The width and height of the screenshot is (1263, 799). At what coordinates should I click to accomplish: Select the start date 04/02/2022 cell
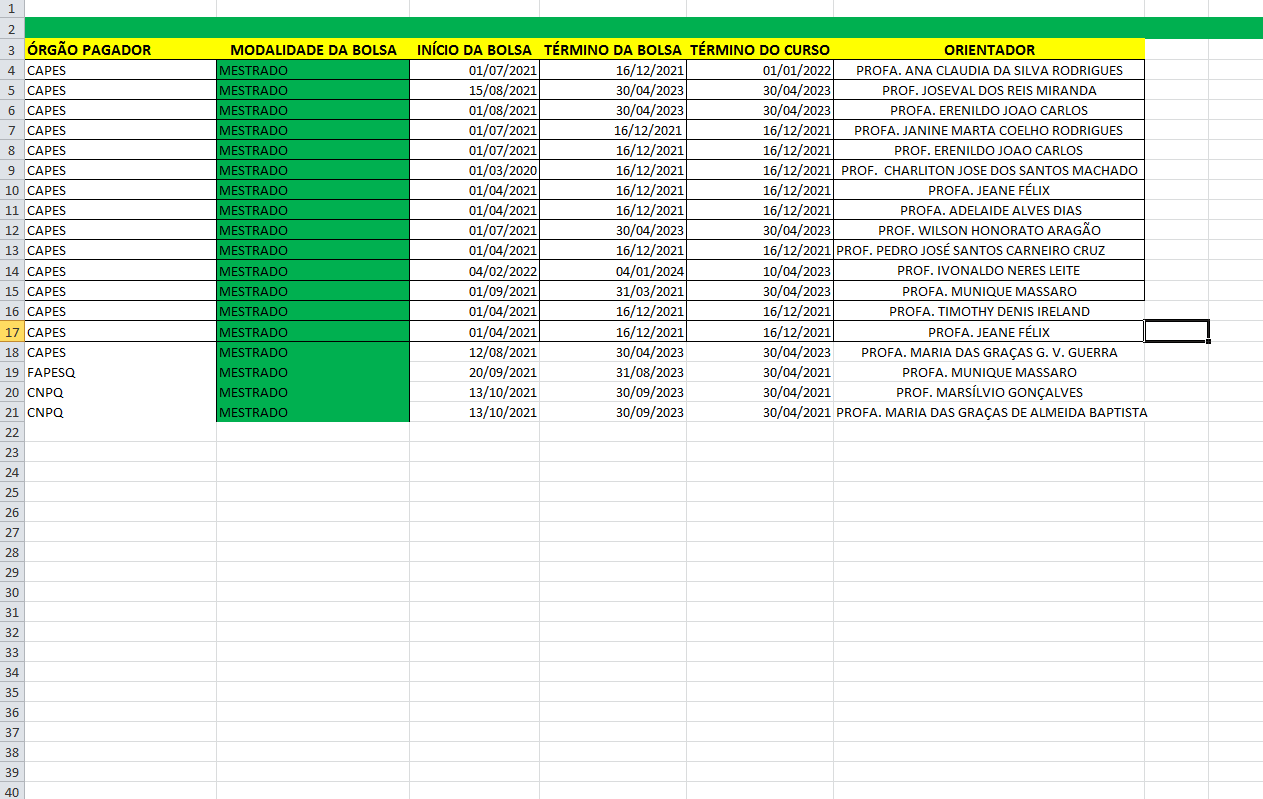point(474,271)
